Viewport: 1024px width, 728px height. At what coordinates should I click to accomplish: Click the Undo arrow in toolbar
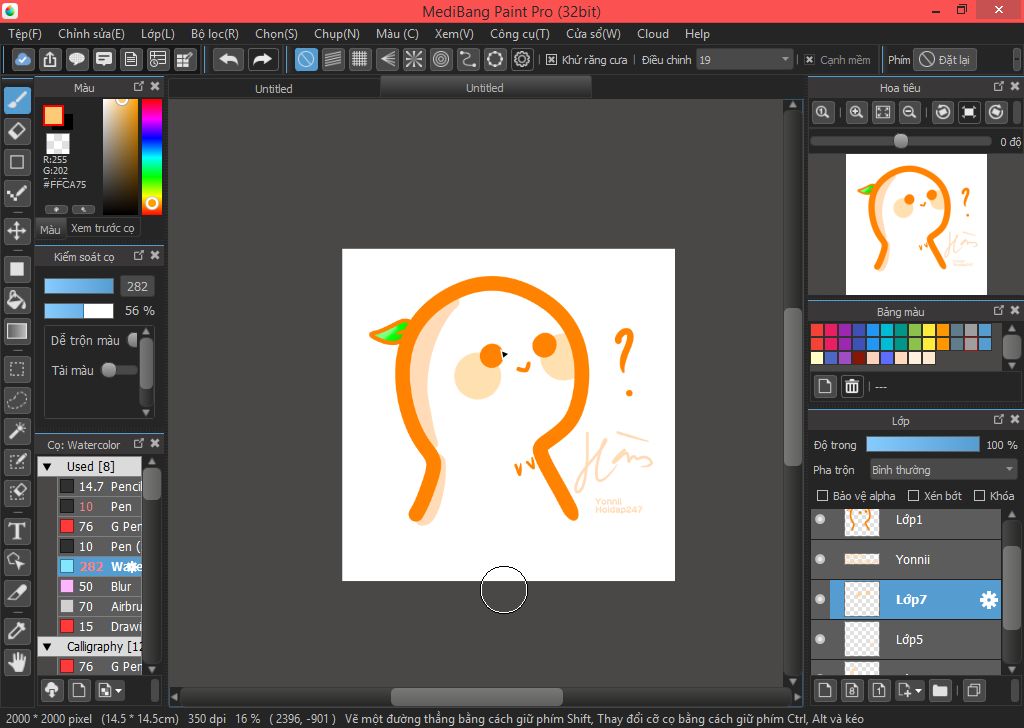[x=229, y=59]
